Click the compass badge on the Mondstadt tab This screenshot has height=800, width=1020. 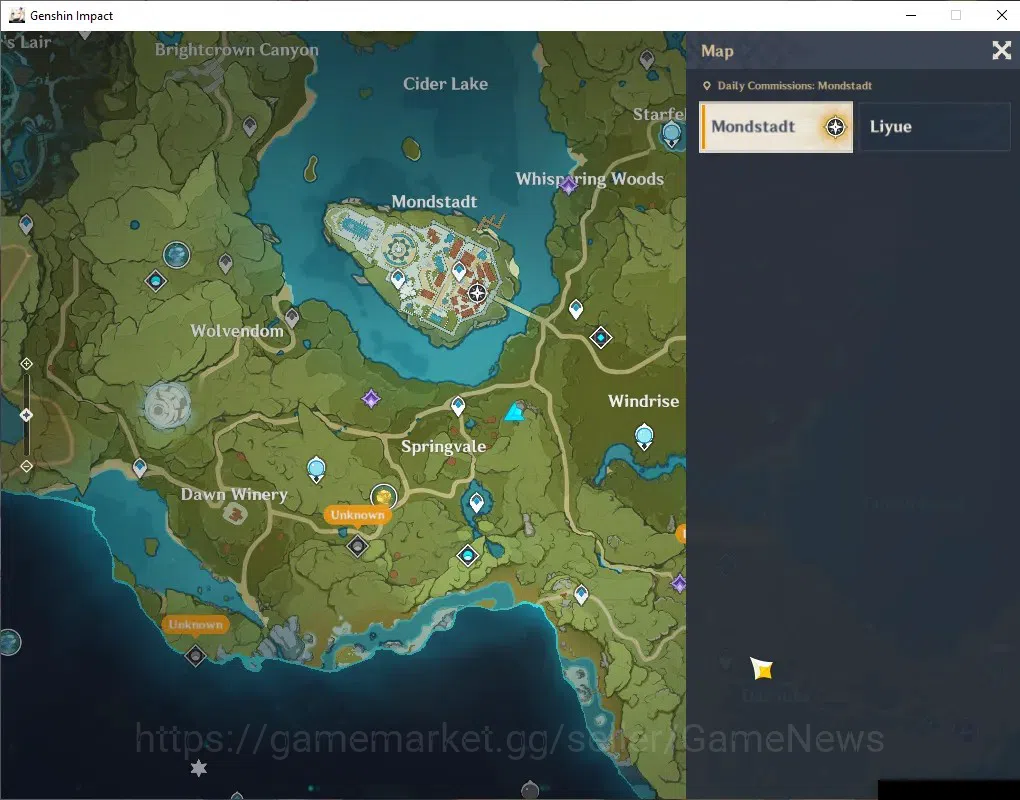click(835, 127)
